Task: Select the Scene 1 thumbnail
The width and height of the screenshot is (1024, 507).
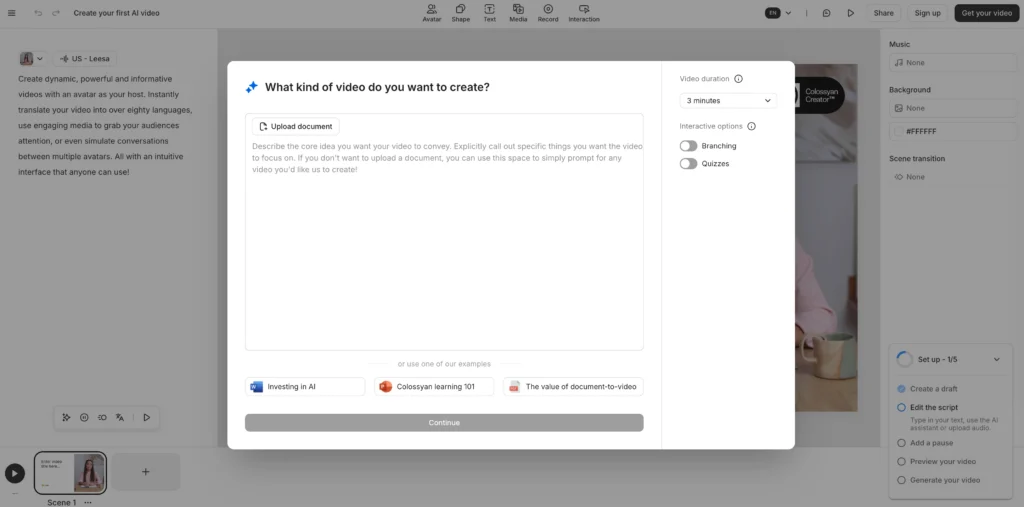Action: tap(71, 472)
